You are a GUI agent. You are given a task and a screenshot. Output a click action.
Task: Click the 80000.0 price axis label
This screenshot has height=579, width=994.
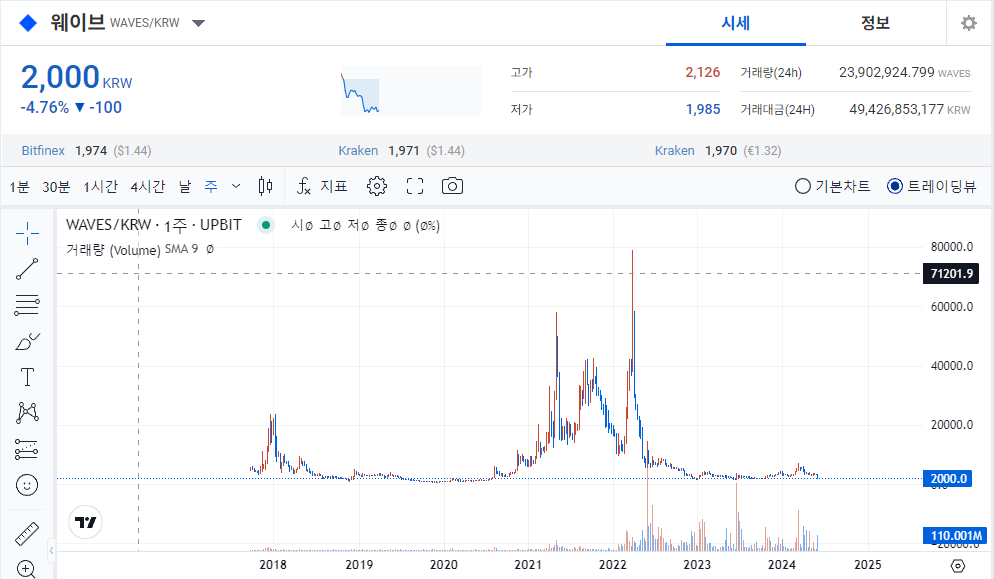[x=952, y=247]
